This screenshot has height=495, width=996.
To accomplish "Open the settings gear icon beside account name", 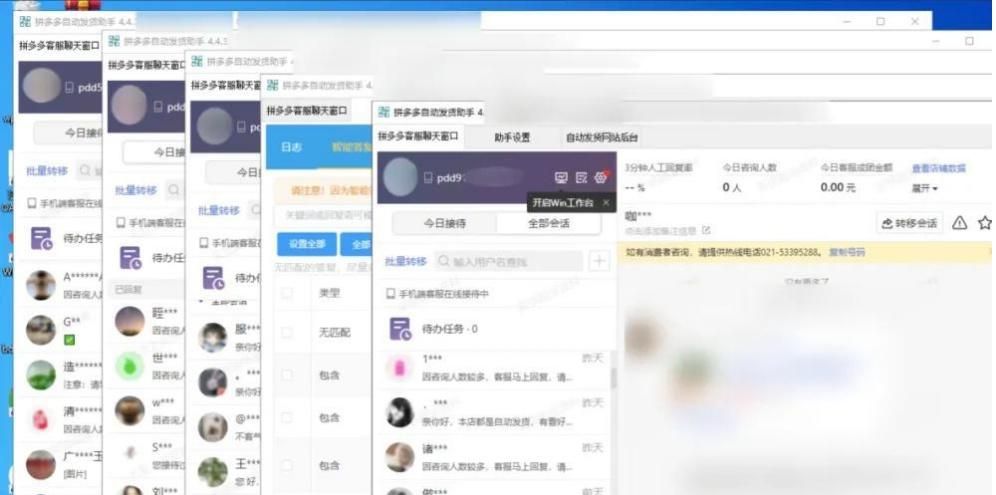I will coord(601,178).
